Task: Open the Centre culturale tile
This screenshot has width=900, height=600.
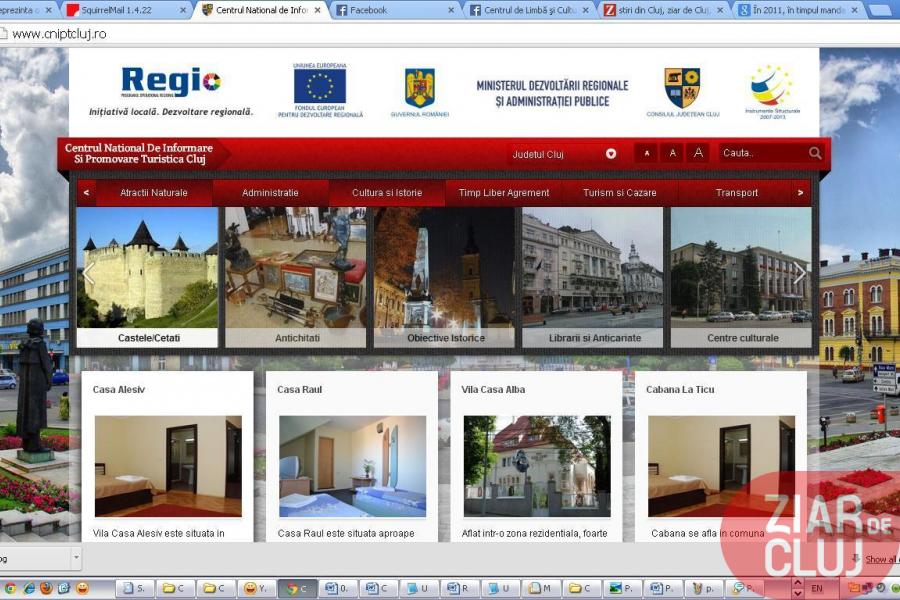Action: tap(742, 277)
